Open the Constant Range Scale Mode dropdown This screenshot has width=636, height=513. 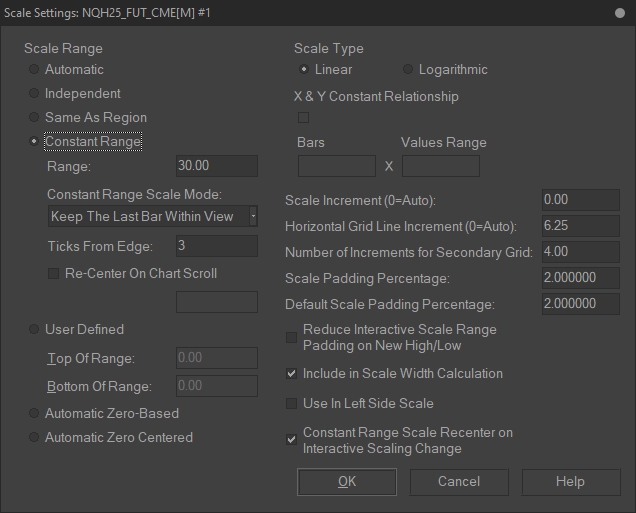153,216
